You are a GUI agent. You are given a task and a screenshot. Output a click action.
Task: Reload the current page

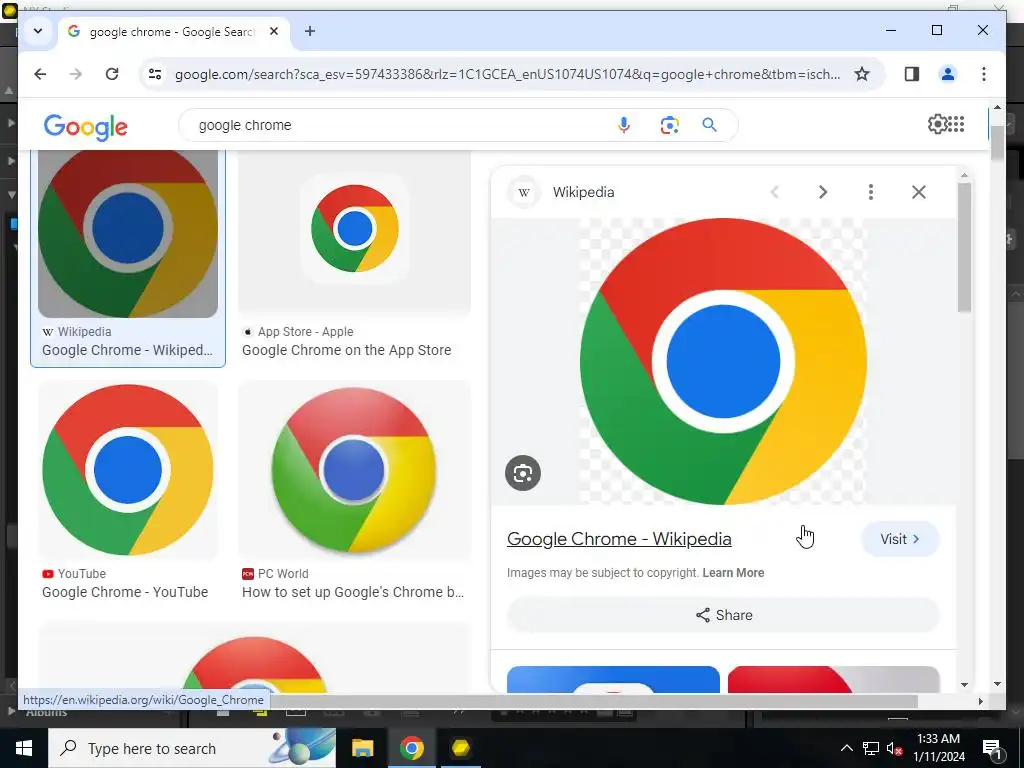112,74
